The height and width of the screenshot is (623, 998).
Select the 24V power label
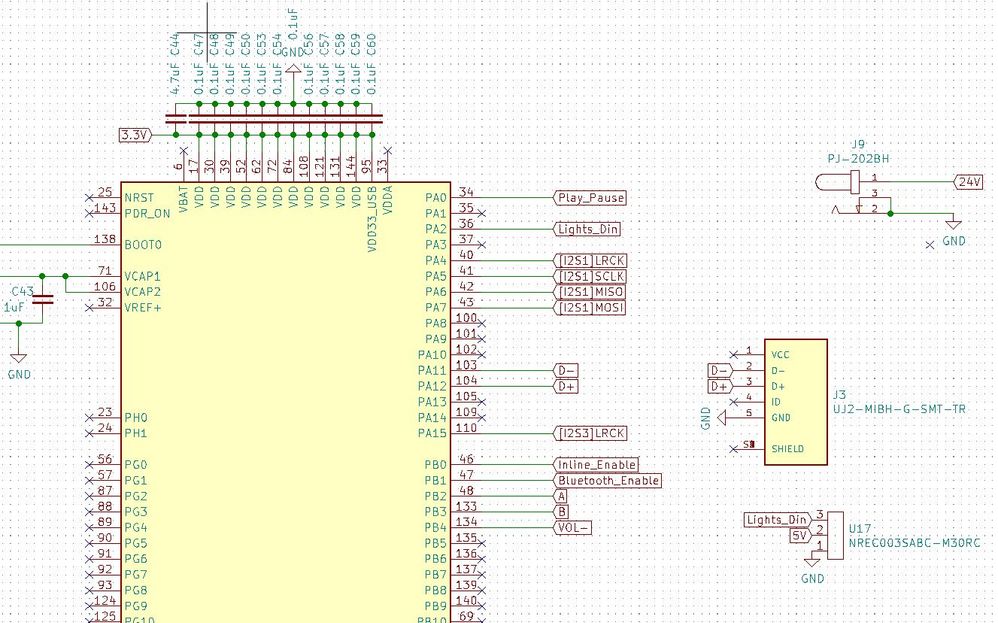point(968,182)
